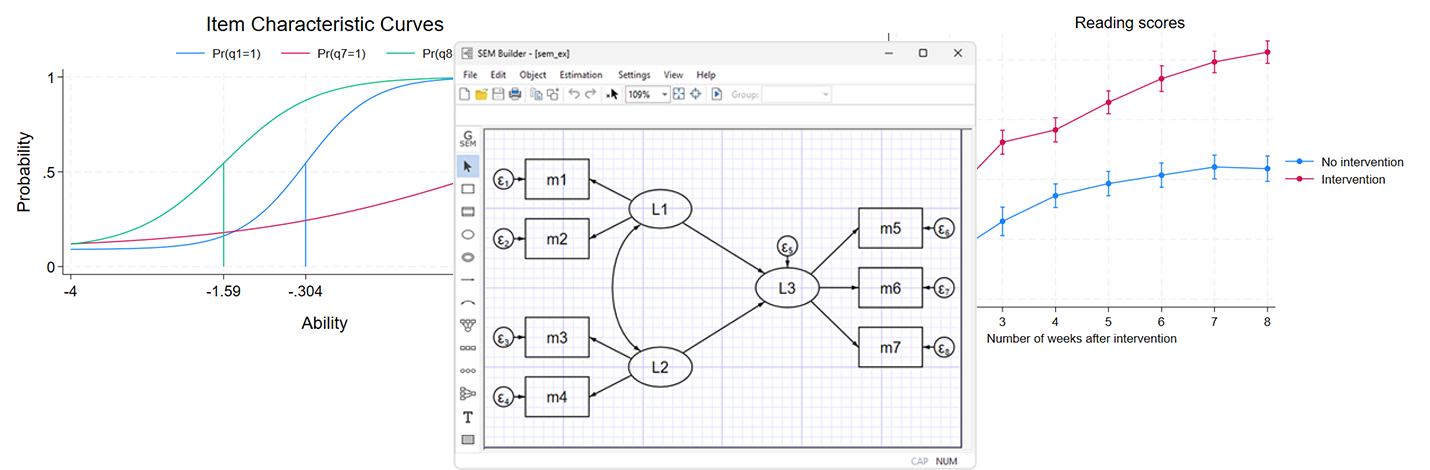Pick the observed variable rectangle tool

click(x=467, y=188)
